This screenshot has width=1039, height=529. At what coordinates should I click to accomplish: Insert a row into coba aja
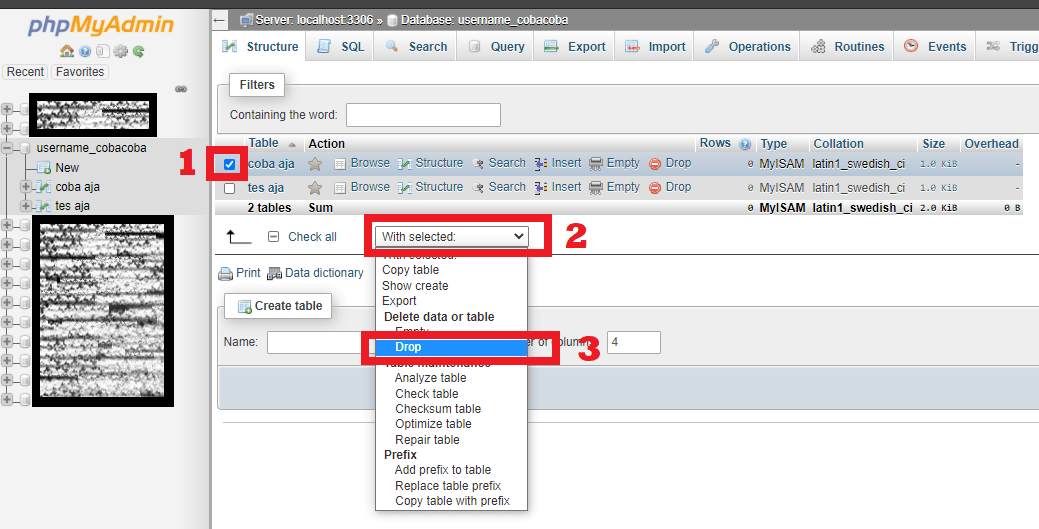(x=558, y=163)
